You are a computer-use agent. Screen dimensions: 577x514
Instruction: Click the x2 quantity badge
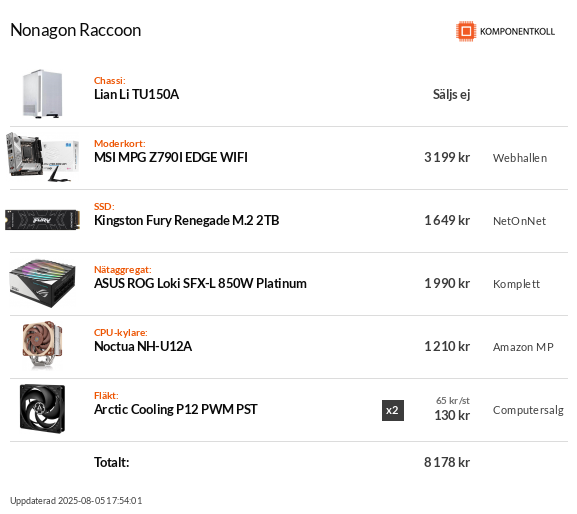pyautogui.click(x=393, y=410)
